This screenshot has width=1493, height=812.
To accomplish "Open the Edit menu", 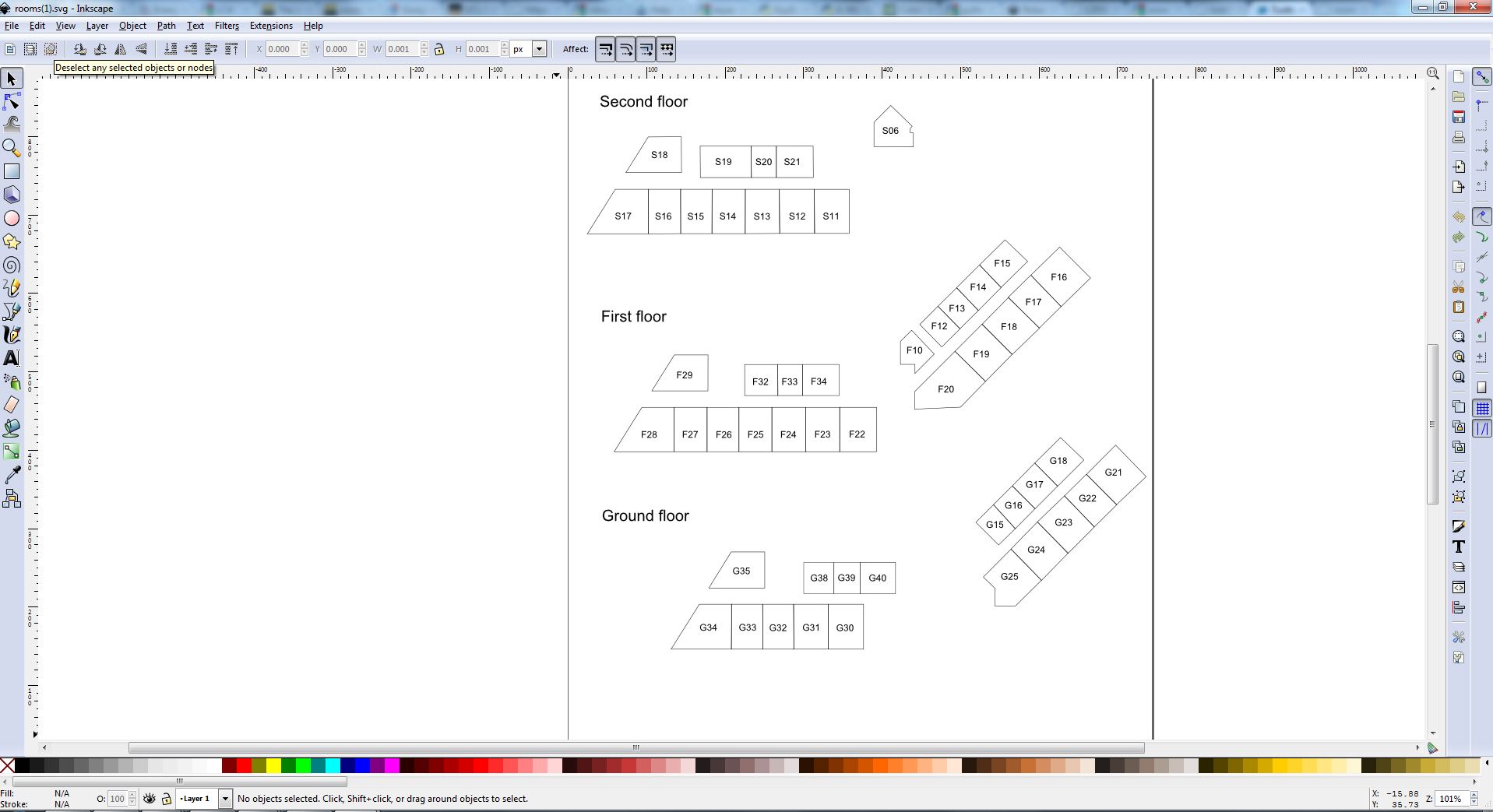I will tap(37, 26).
